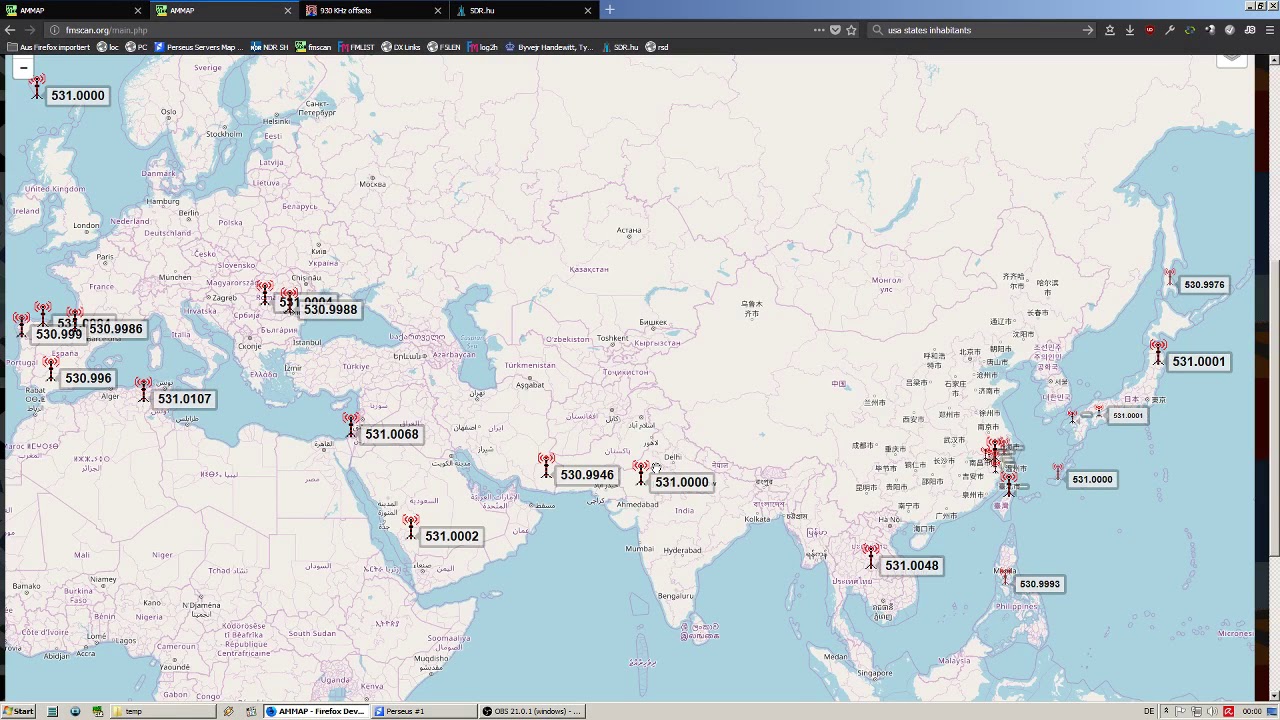Bookmark this page with the star icon
The image size is (1280, 720).
851,30
